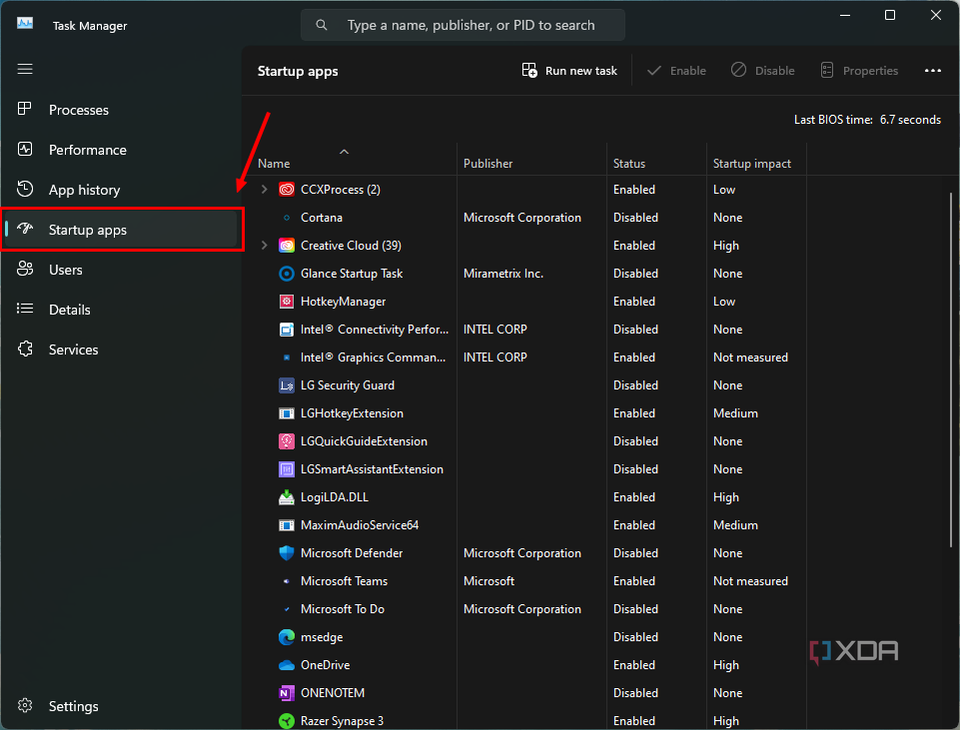Switch to the Processes page
This screenshot has width=960, height=730.
(120, 110)
